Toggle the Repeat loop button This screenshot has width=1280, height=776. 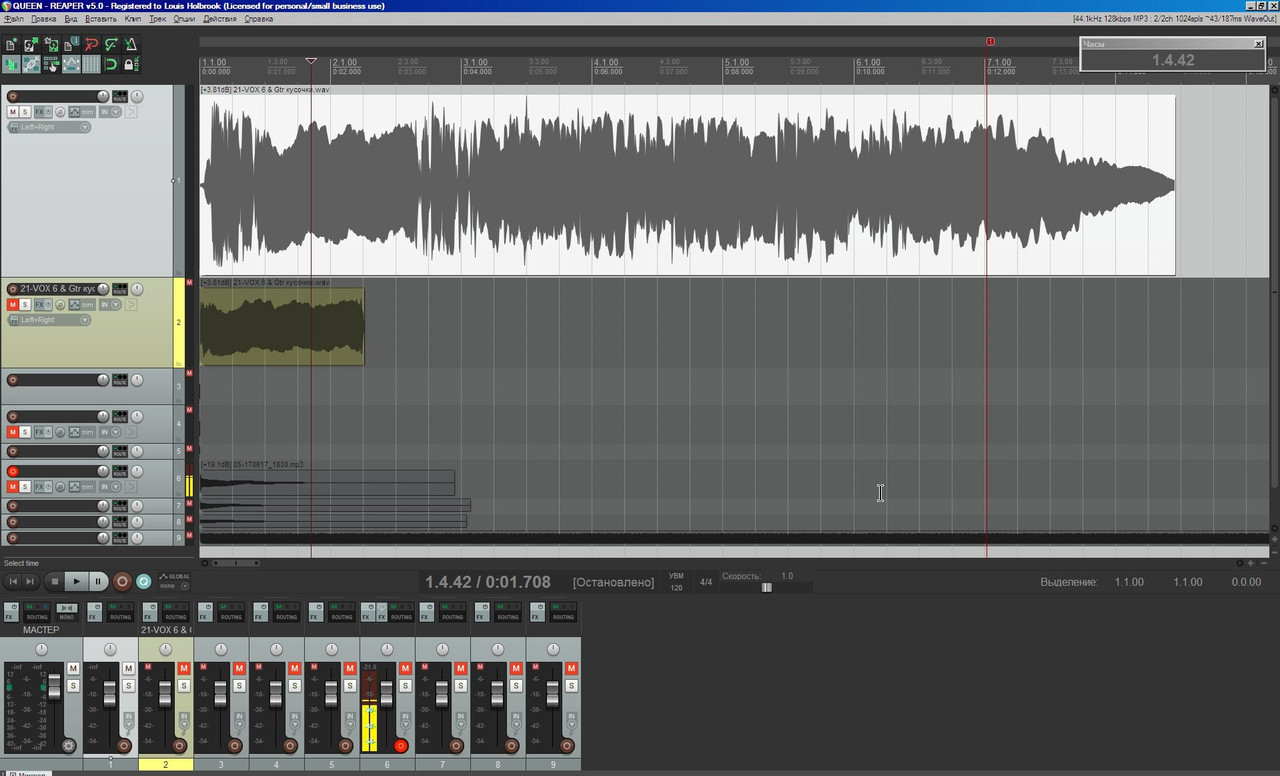[x=144, y=581]
